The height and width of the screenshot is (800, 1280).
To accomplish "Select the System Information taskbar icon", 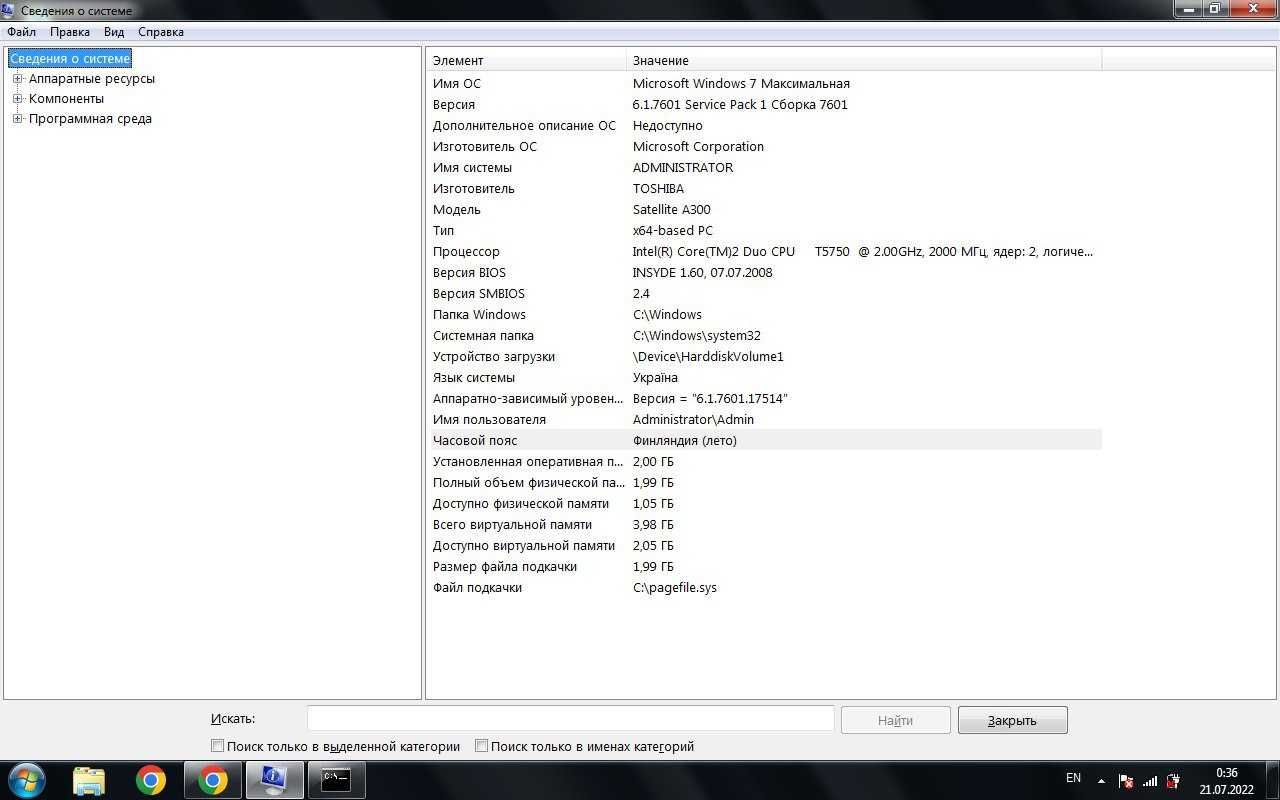I will 274,780.
